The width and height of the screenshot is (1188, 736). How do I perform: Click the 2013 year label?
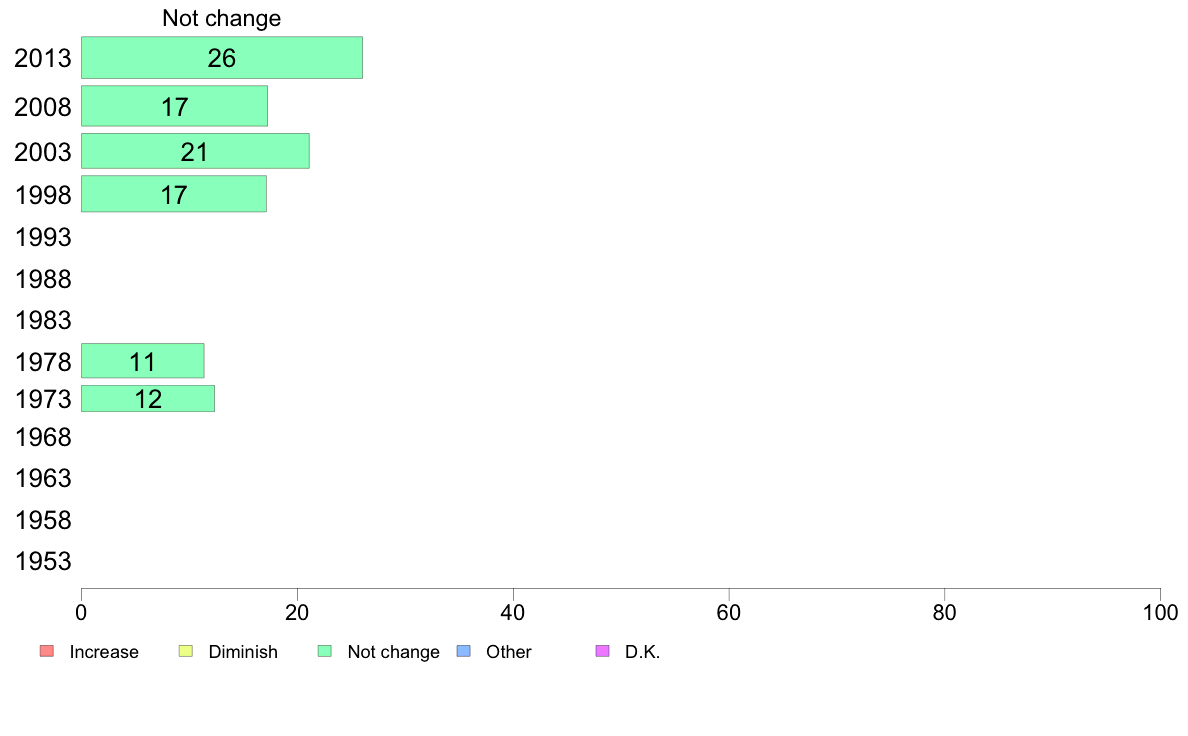(43, 58)
